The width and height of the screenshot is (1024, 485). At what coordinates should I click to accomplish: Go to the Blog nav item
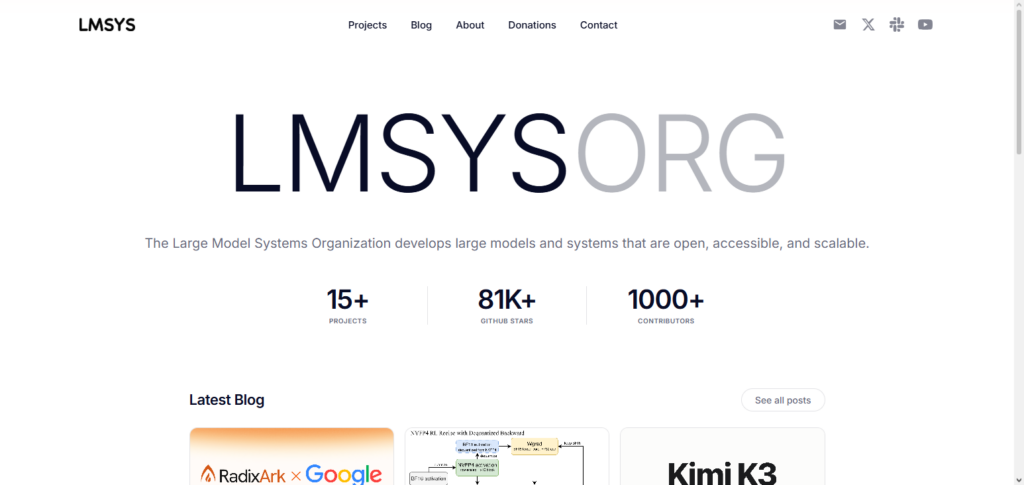point(421,25)
